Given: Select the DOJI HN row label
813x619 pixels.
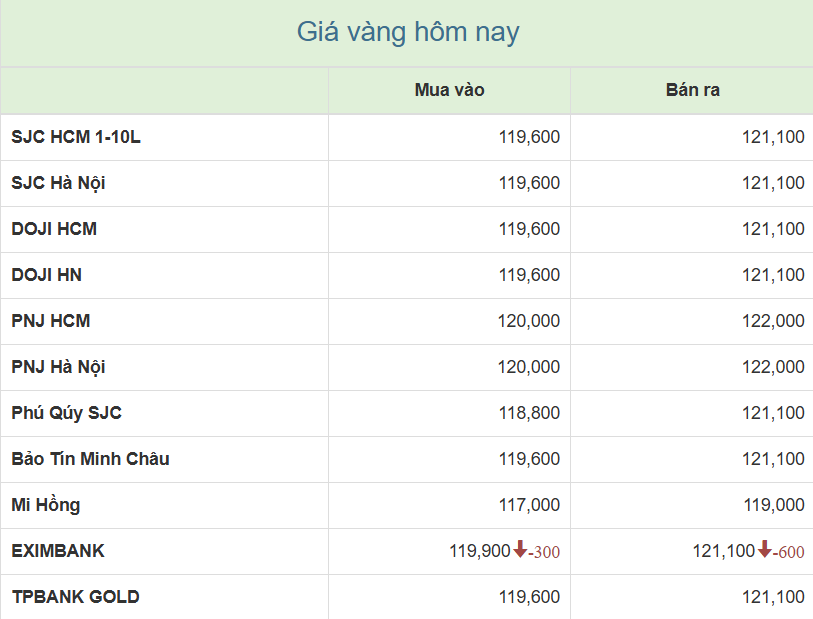Looking at the screenshot, I should 46,275.
